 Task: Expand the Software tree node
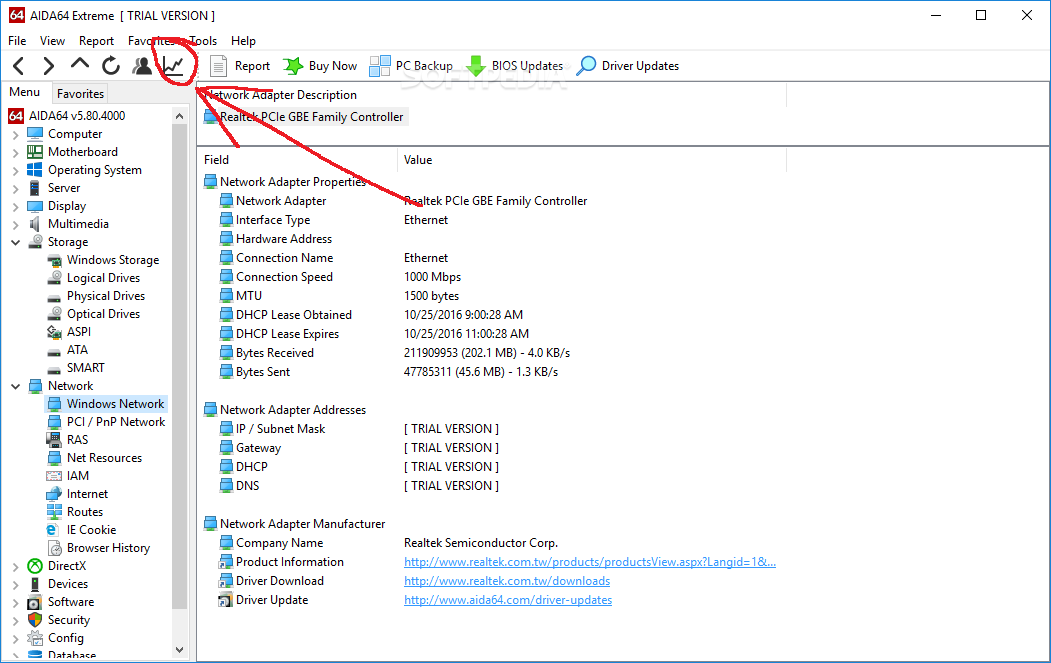pos(15,603)
